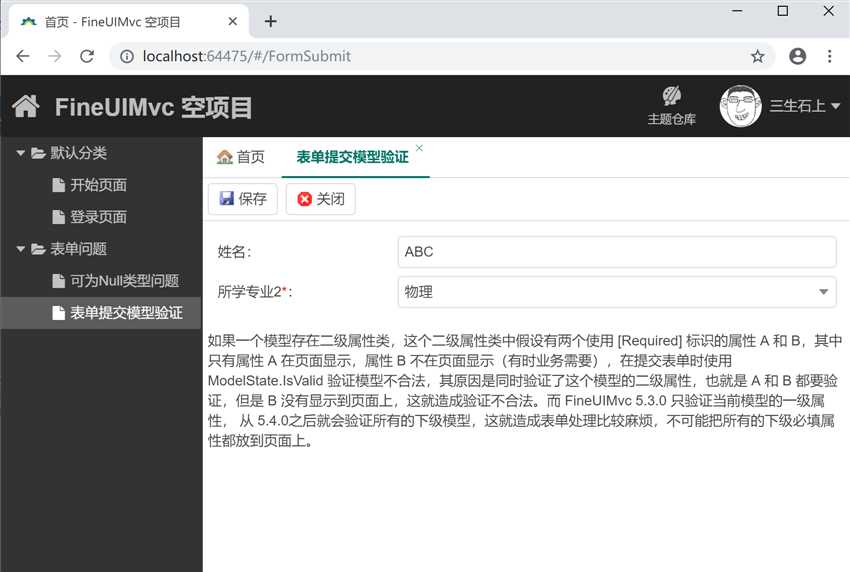Go forward in browser history
The width and height of the screenshot is (850, 572).
point(55,56)
